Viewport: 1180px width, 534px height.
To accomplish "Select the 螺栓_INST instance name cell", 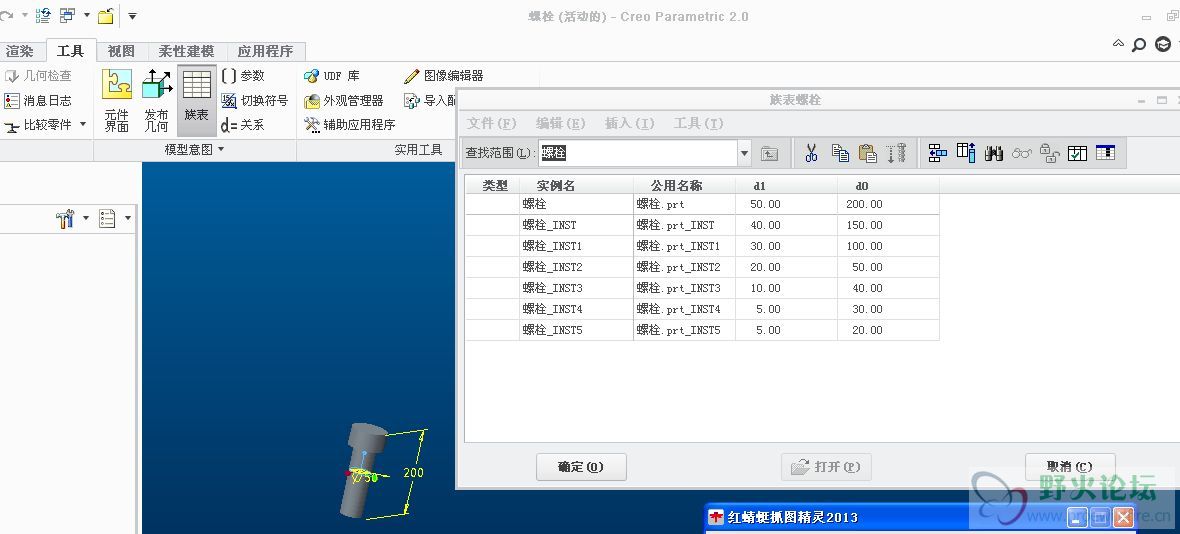I will [576, 225].
